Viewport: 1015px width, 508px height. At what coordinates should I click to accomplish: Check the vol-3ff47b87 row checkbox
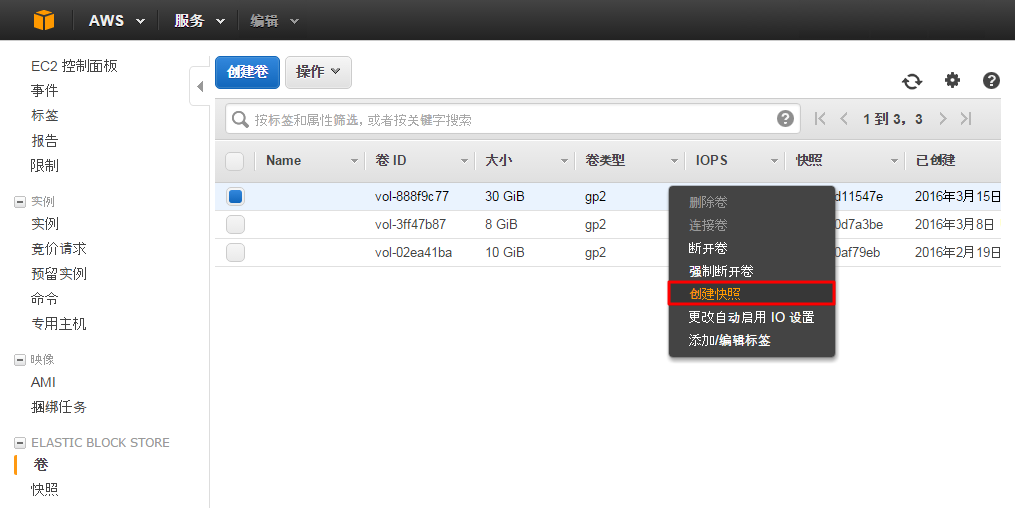coord(235,225)
